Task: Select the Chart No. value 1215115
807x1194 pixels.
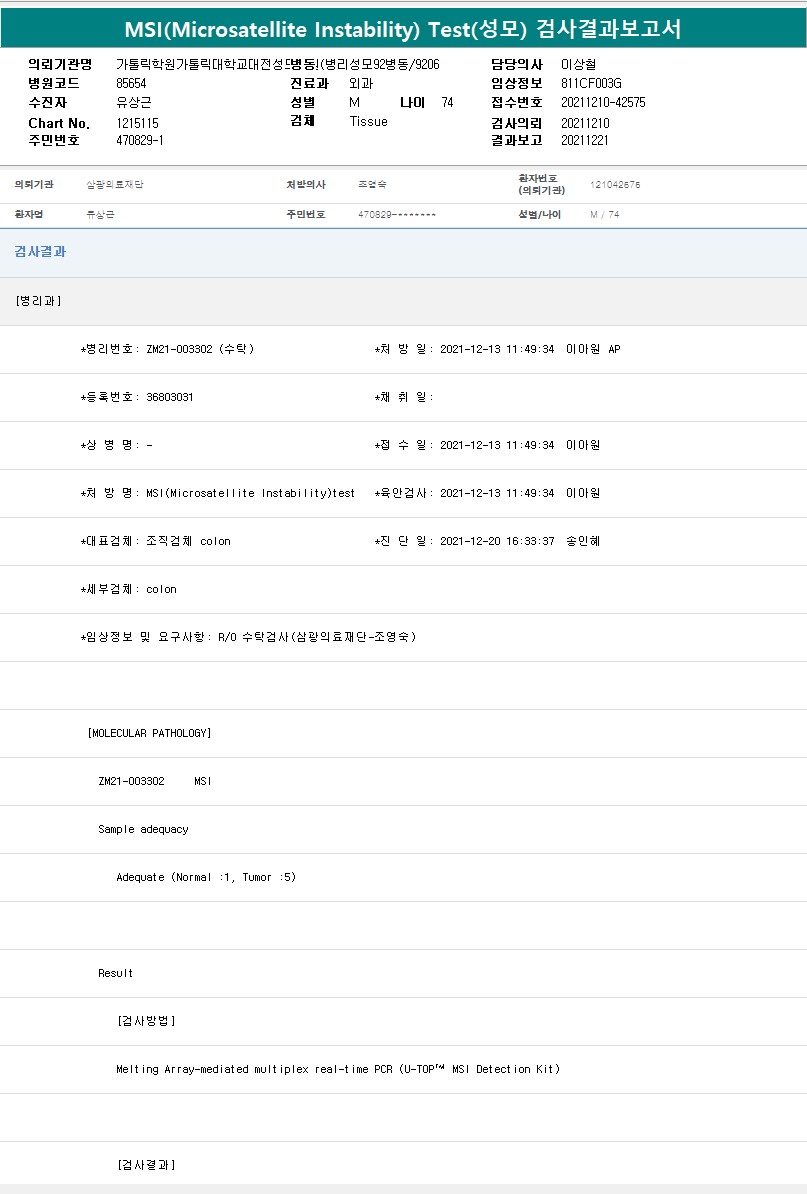Action: point(137,123)
